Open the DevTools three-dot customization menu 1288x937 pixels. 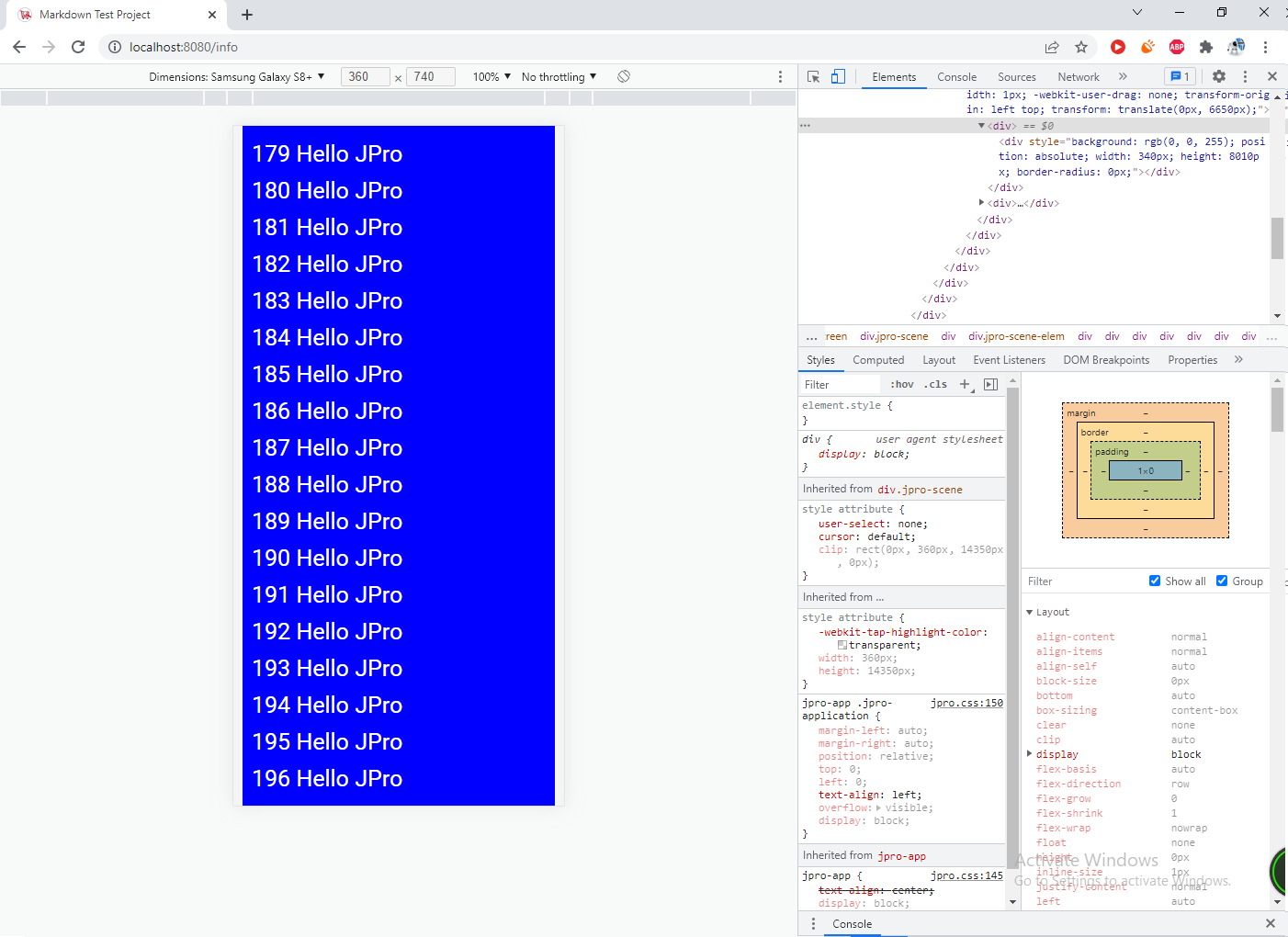coord(1246,77)
